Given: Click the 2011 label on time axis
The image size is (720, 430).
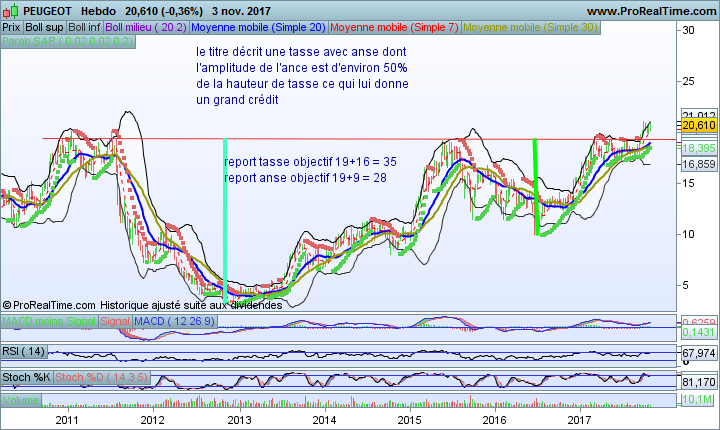Looking at the screenshot, I should click(67, 420).
